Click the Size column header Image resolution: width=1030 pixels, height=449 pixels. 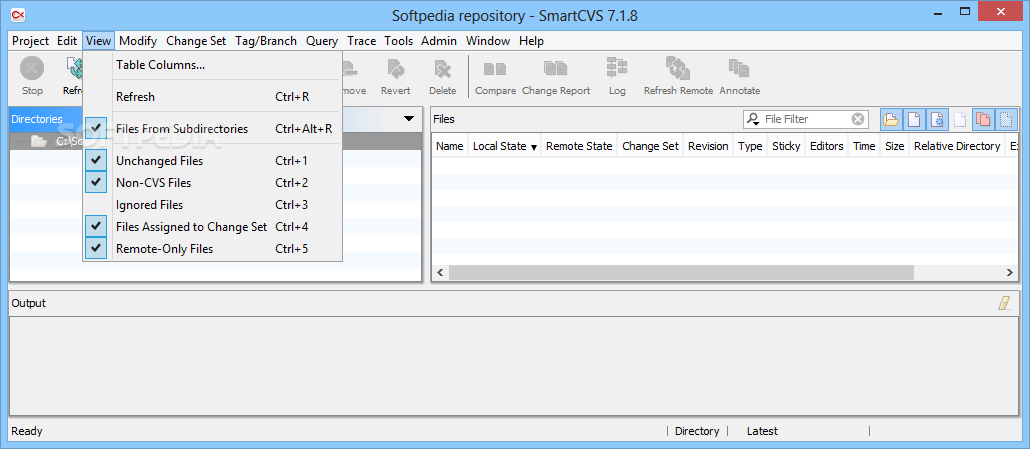point(895,146)
